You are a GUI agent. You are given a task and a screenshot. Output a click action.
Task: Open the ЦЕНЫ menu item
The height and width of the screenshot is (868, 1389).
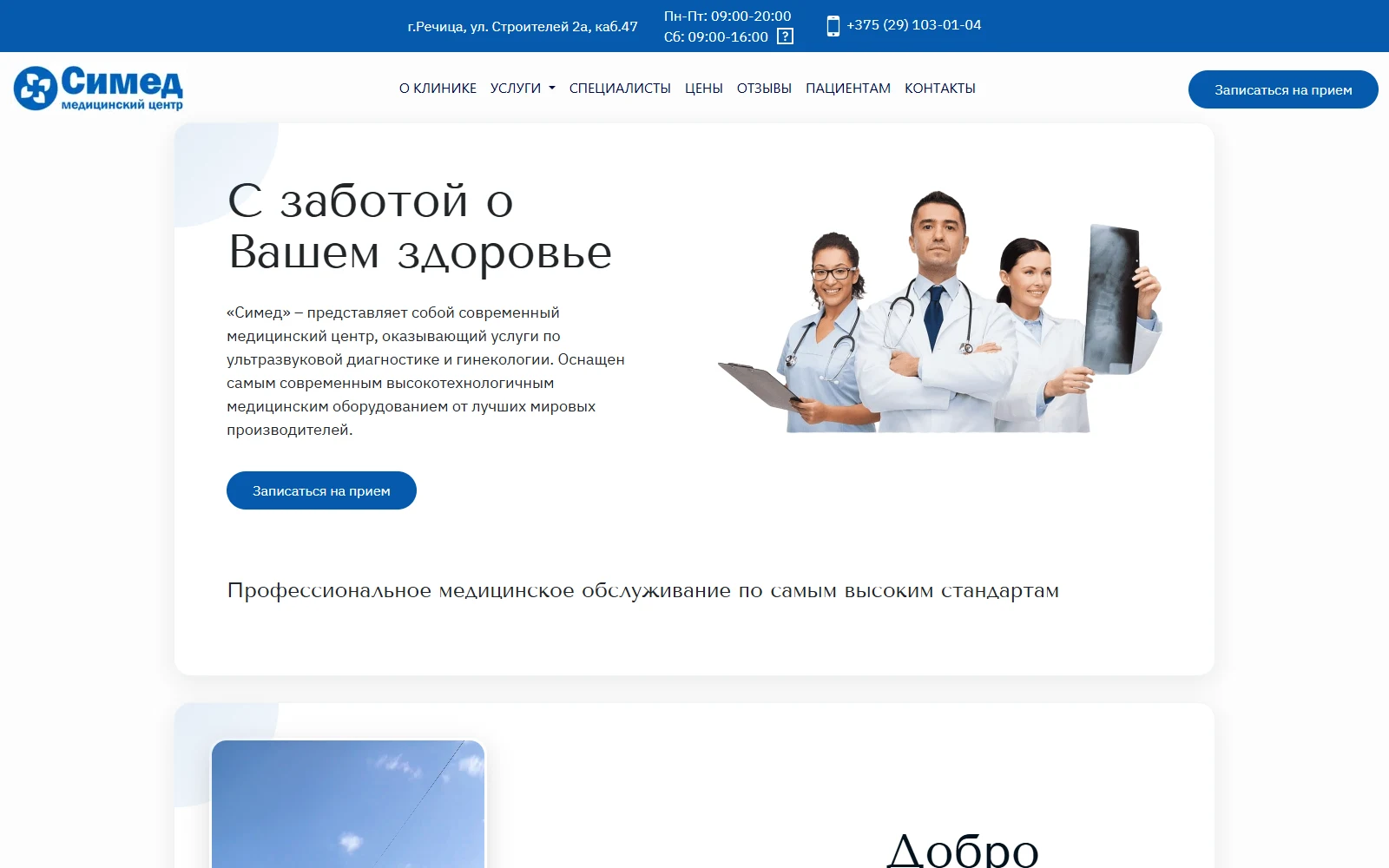(704, 89)
